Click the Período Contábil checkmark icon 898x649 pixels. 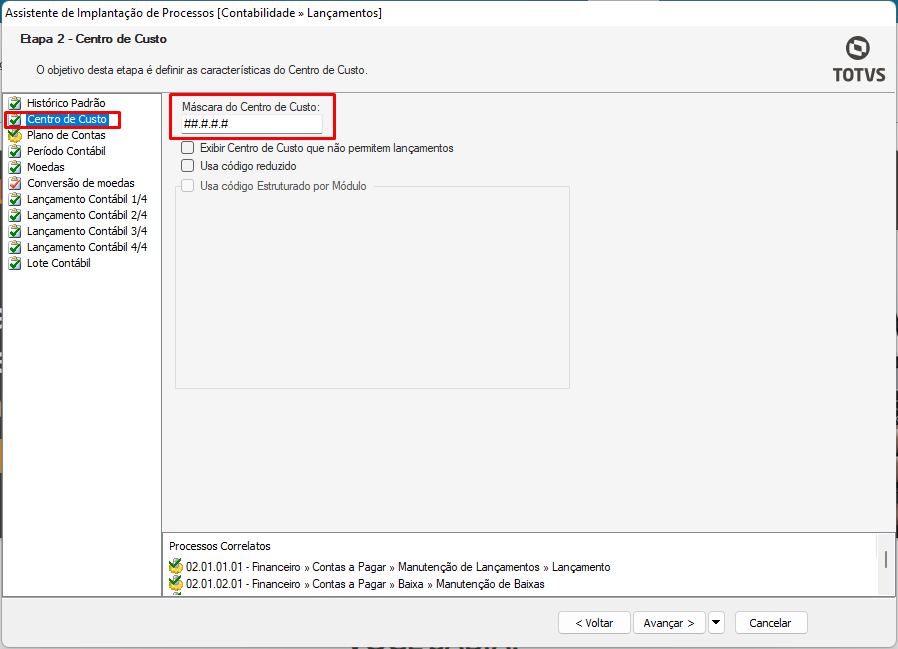15,151
